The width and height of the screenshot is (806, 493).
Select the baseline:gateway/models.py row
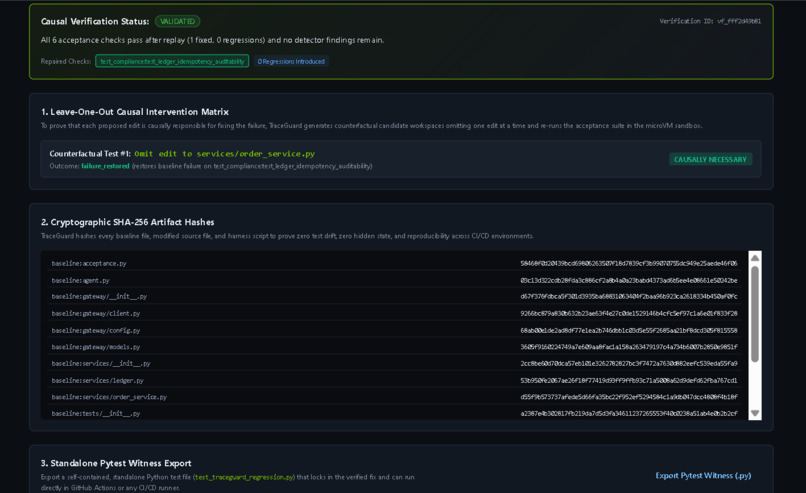[394, 346]
